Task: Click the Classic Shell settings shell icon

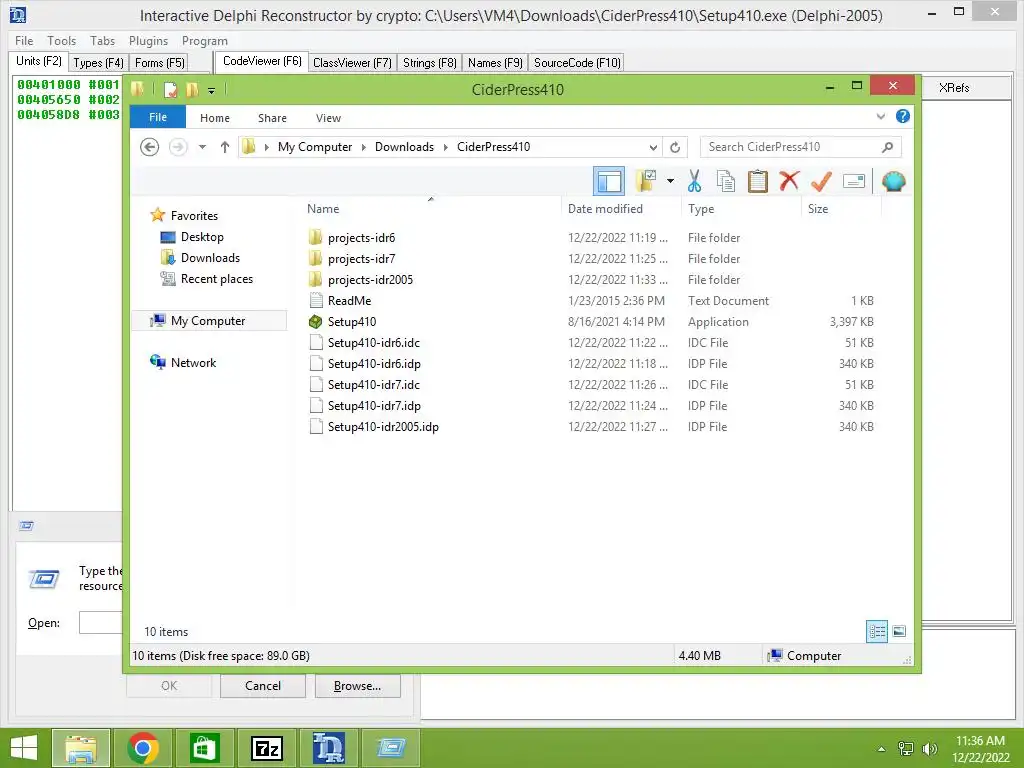Action: tap(893, 181)
